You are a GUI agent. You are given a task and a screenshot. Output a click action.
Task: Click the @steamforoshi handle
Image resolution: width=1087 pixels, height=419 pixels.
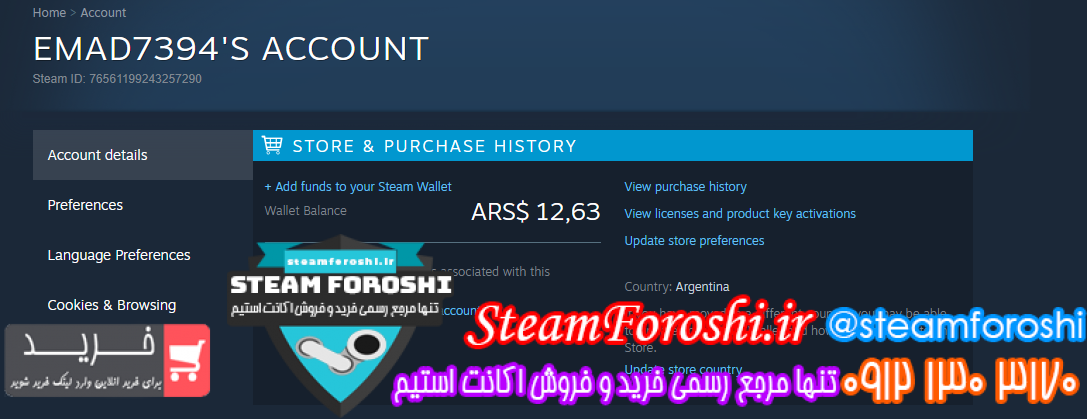[x=955, y=326]
